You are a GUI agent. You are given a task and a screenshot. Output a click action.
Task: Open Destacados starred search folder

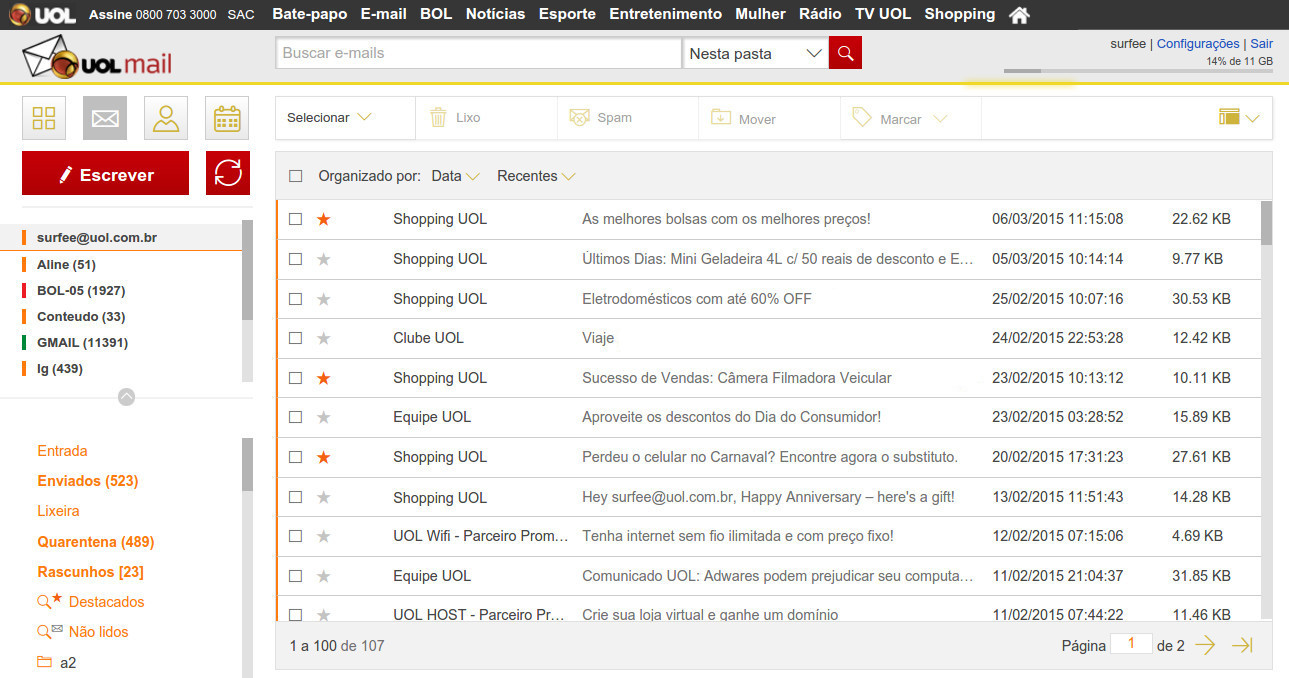[x=91, y=602]
